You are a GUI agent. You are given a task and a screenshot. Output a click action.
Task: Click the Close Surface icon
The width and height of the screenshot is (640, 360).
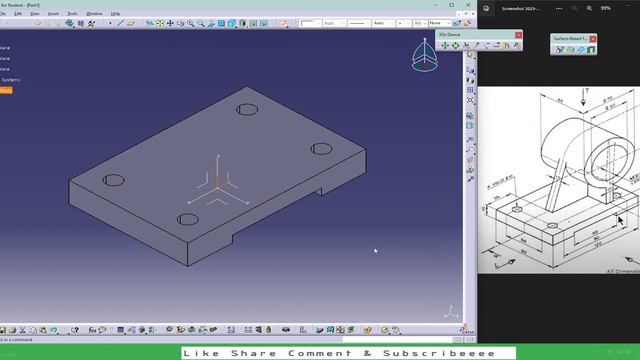(x=581, y=50)
